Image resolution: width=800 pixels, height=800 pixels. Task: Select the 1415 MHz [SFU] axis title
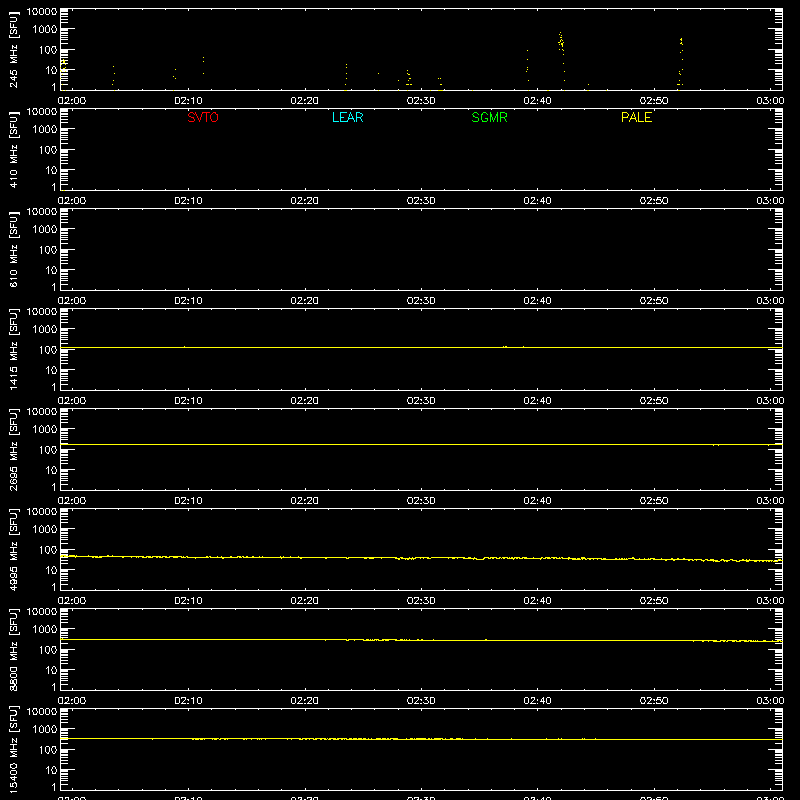[x=13, y=349]
